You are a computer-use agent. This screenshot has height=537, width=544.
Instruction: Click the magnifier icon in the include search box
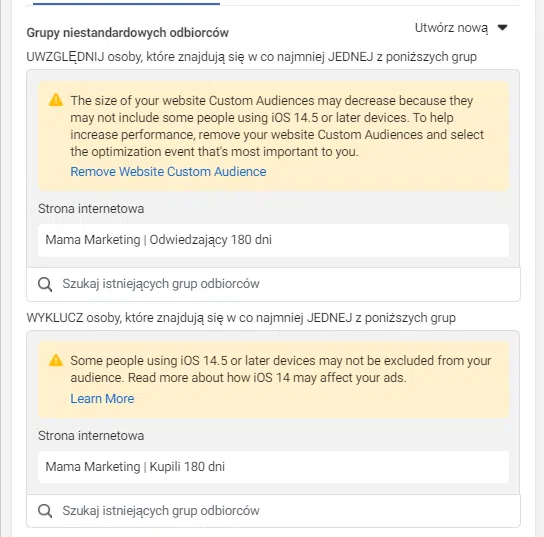point(45,284)
